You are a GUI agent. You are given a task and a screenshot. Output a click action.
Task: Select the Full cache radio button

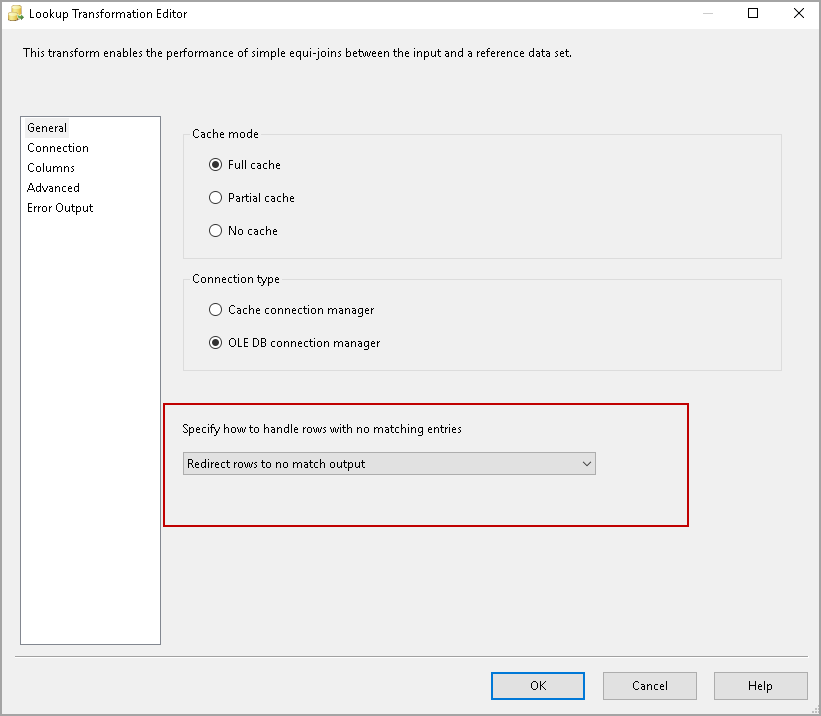pyautogui.click(x=215, y=165)
